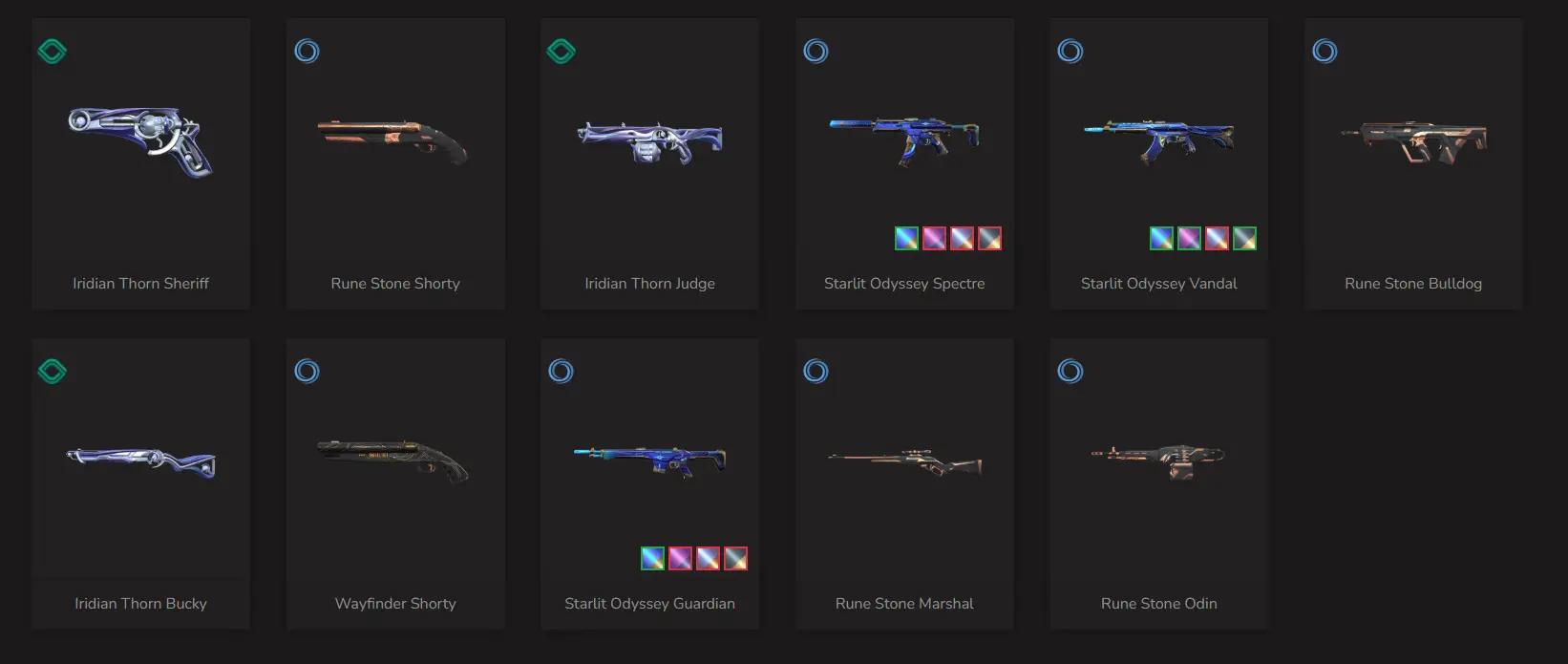
Task: Click the Iridian Thorn Bucky name label
Action: tap(140, 604)
